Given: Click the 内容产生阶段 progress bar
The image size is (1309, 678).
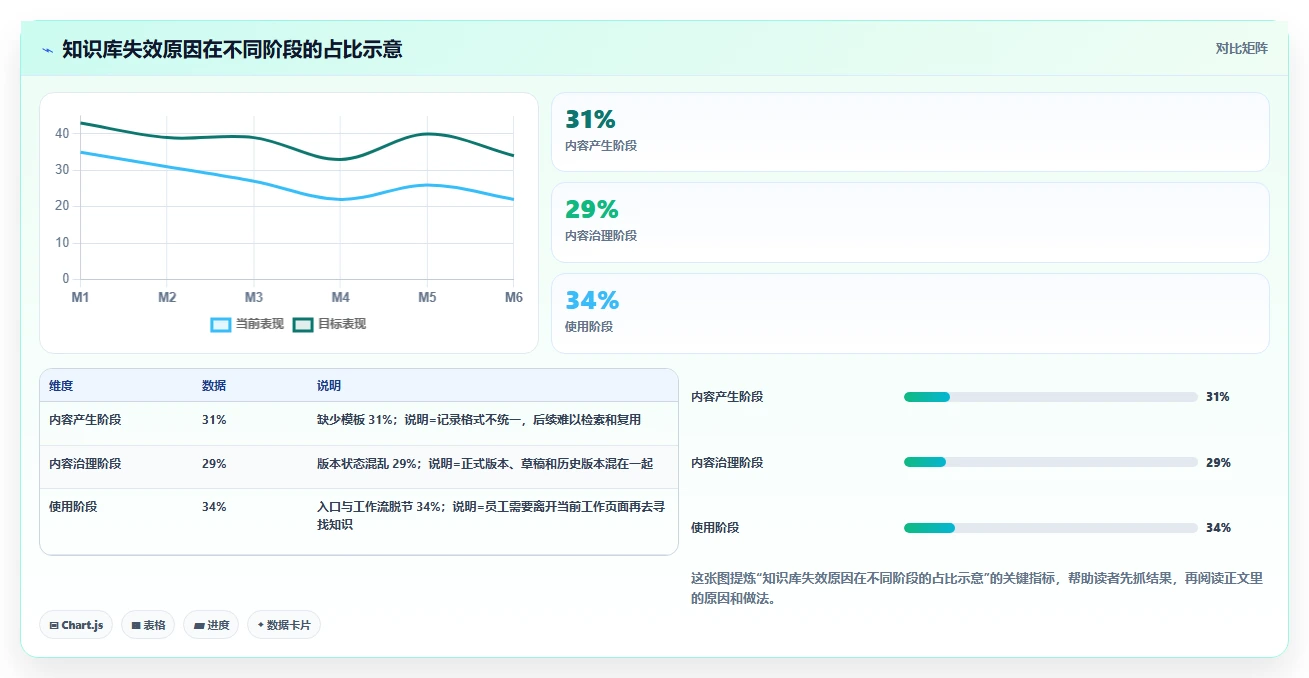Looking at the screenshot, I should tap(1050, 397).
